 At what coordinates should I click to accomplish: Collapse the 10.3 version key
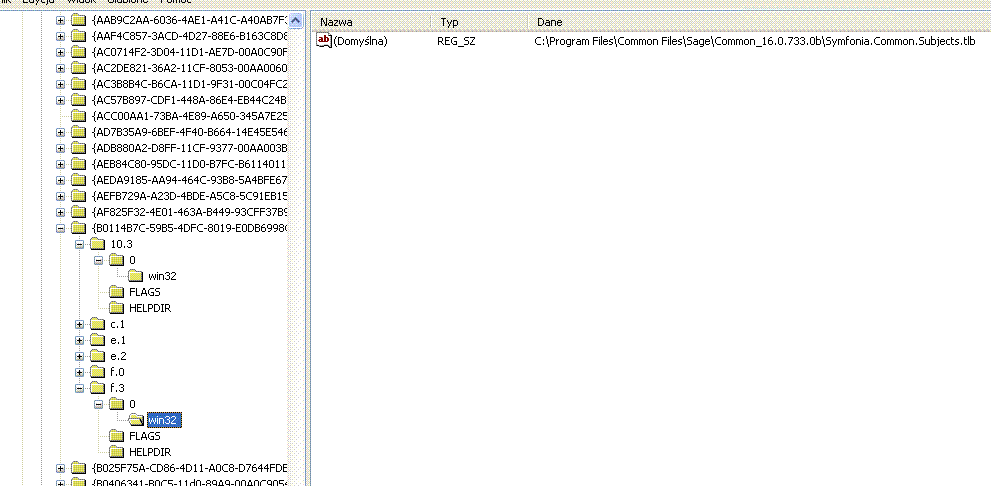tap(80, 244)
